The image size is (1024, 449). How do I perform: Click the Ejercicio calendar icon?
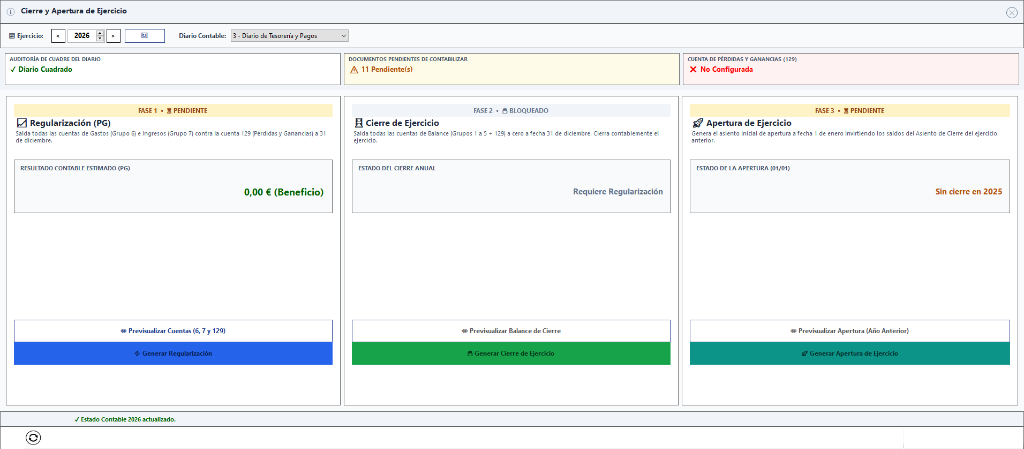(x=12, y=36)
